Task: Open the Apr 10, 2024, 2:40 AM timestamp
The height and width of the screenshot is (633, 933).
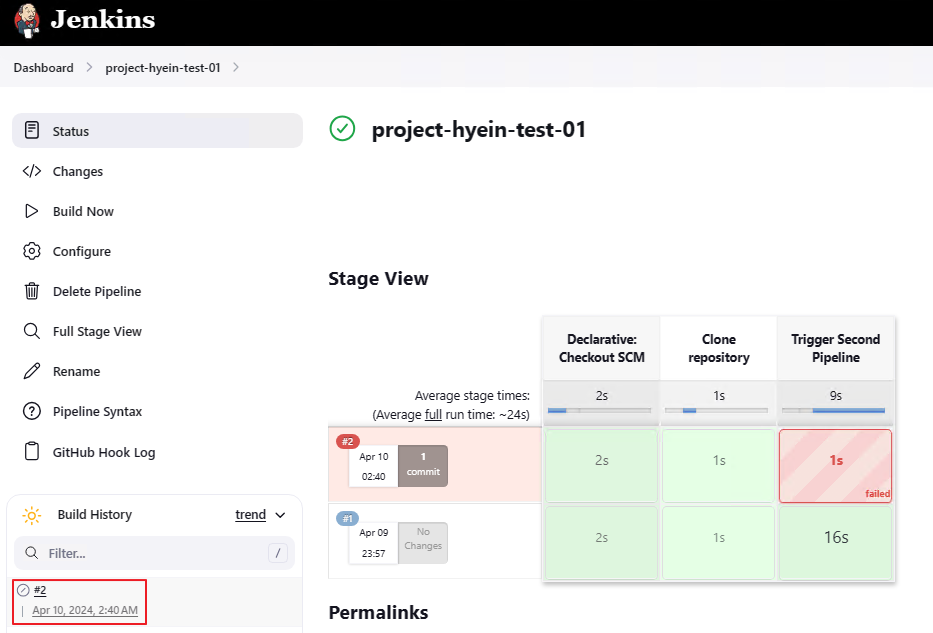Action: [85, 610]
